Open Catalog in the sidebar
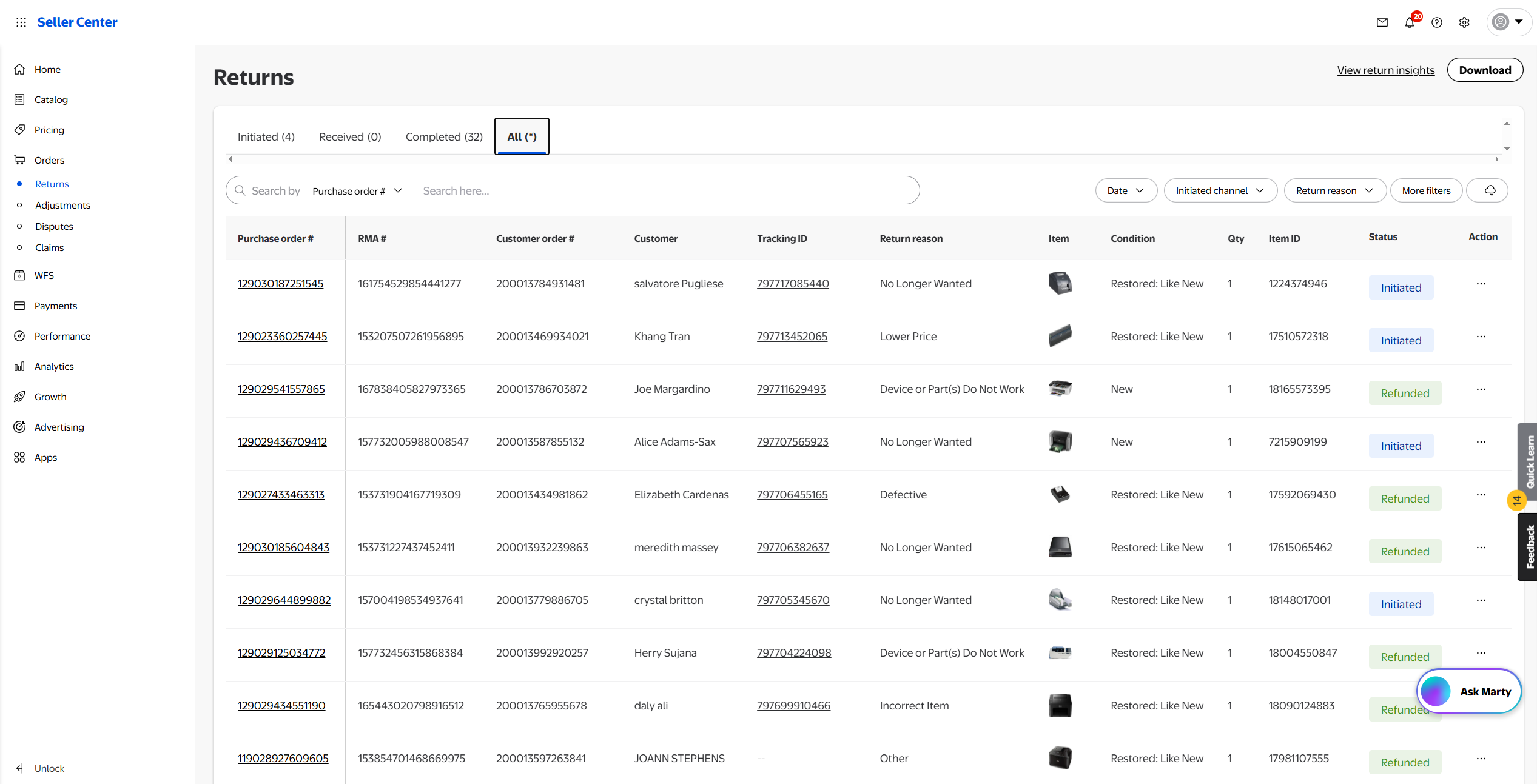1537x784 pixels. pyautogui.click(x=51, y=99)
